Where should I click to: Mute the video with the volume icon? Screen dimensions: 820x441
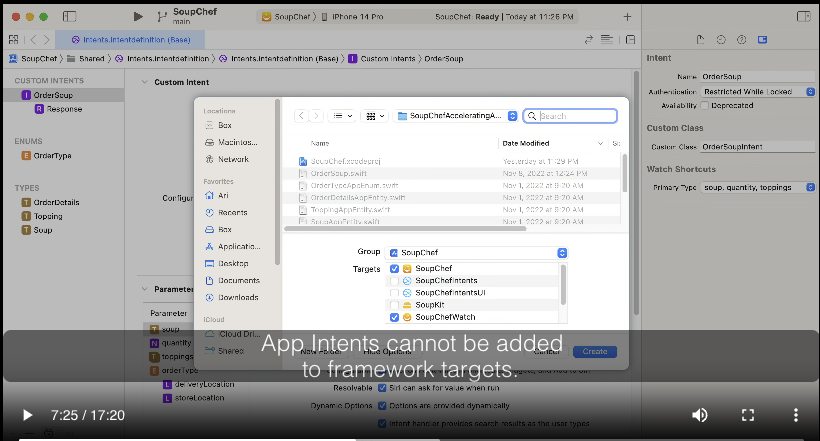coord(700,415)
